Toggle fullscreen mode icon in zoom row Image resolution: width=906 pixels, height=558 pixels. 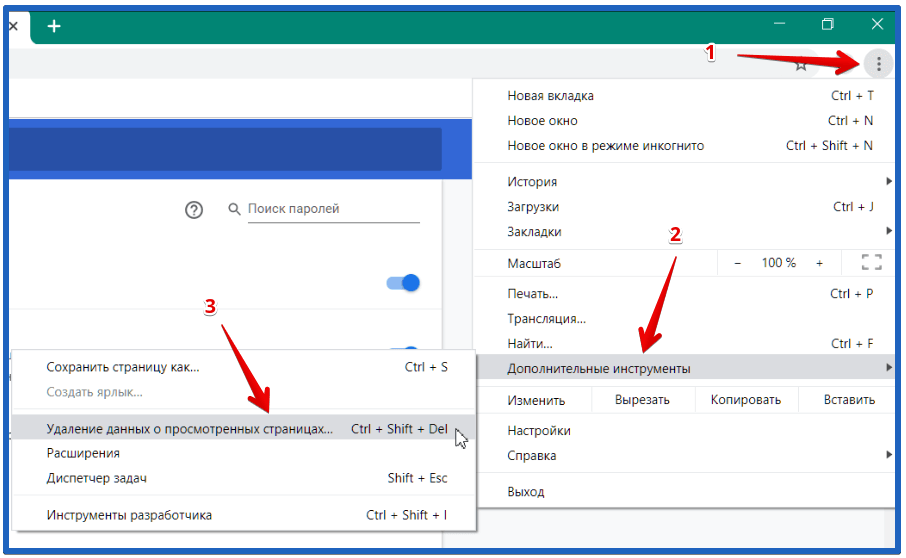[871, 262]
